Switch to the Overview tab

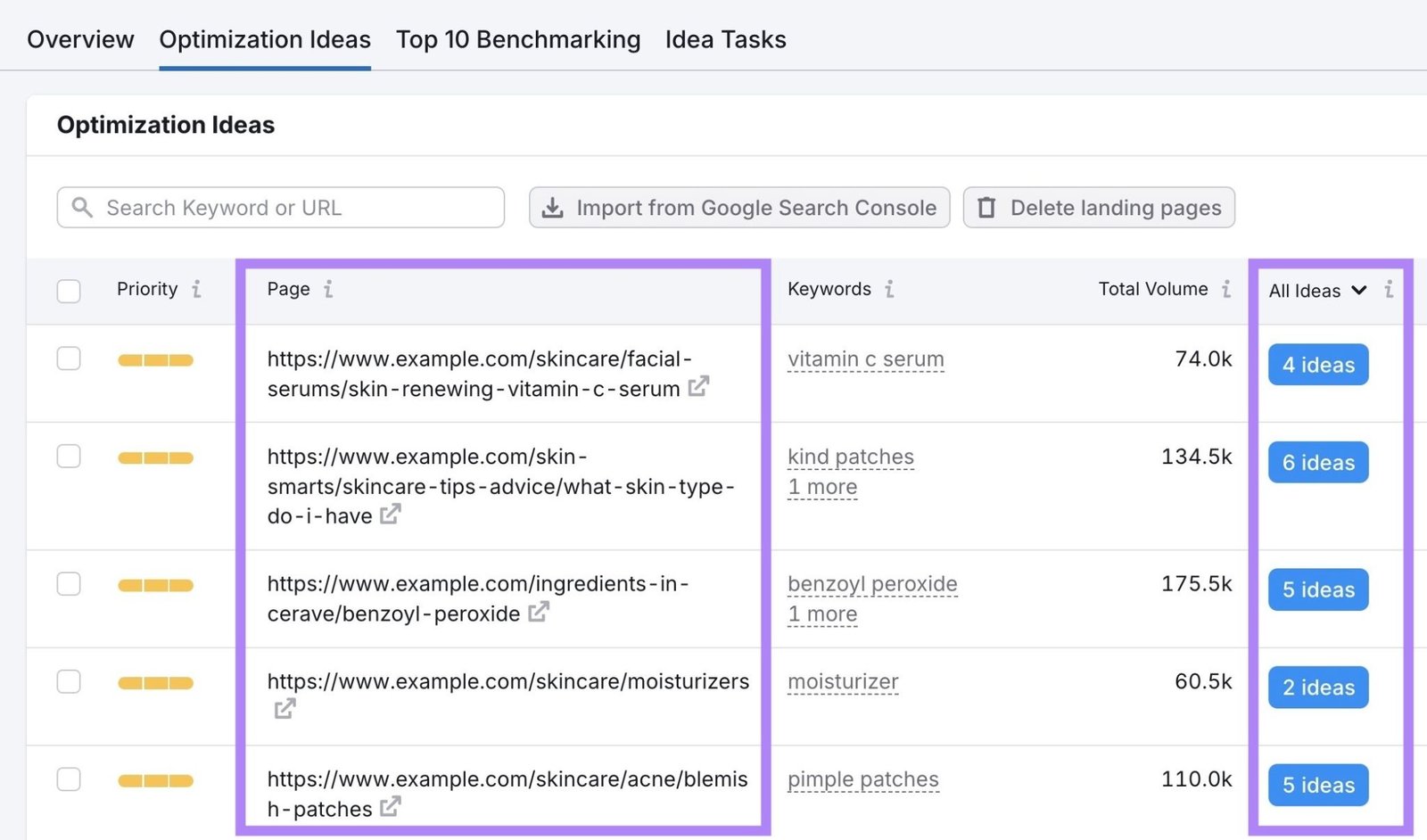click(80, 39)
